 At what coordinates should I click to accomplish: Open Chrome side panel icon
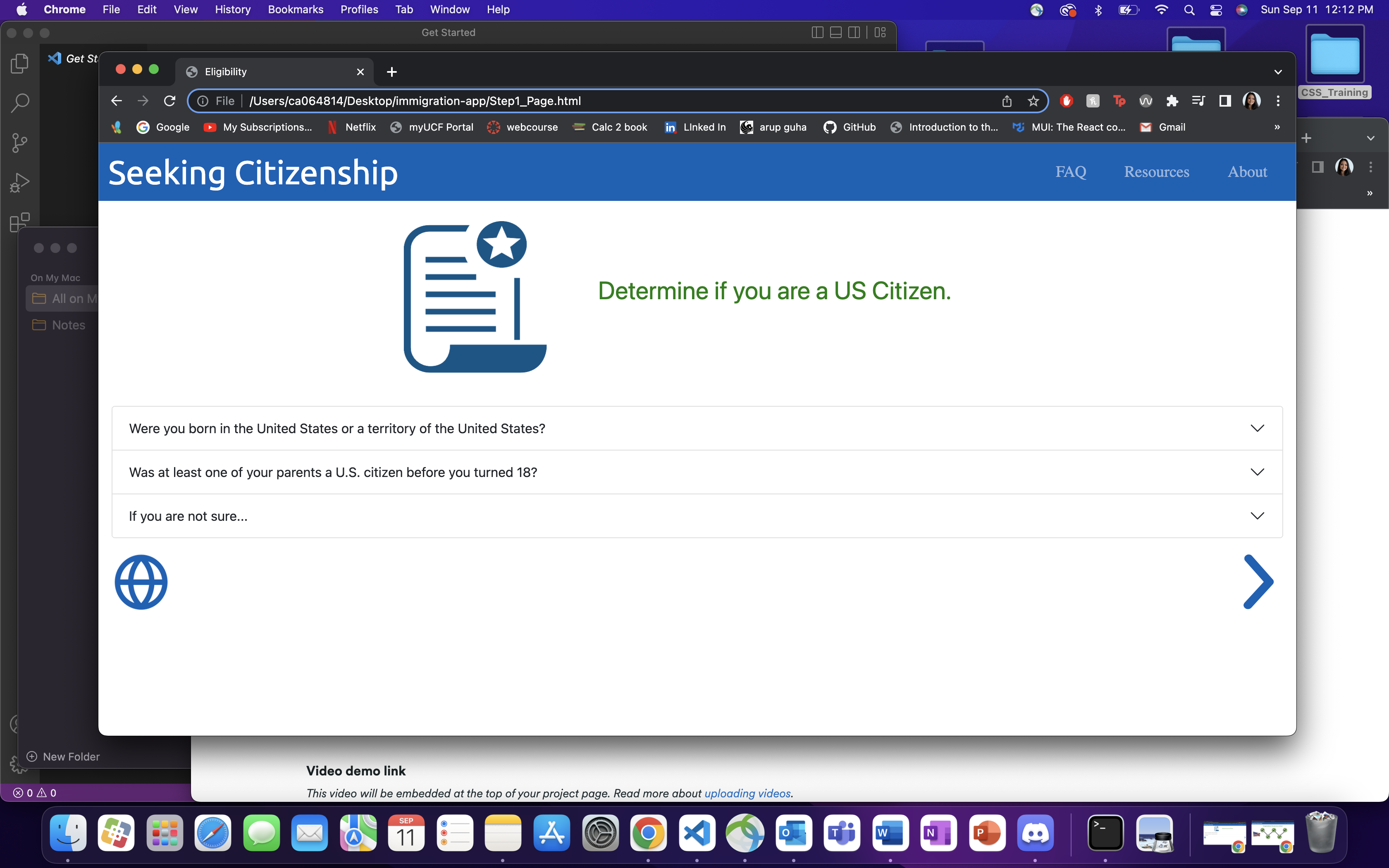[x=1225, y=101]
